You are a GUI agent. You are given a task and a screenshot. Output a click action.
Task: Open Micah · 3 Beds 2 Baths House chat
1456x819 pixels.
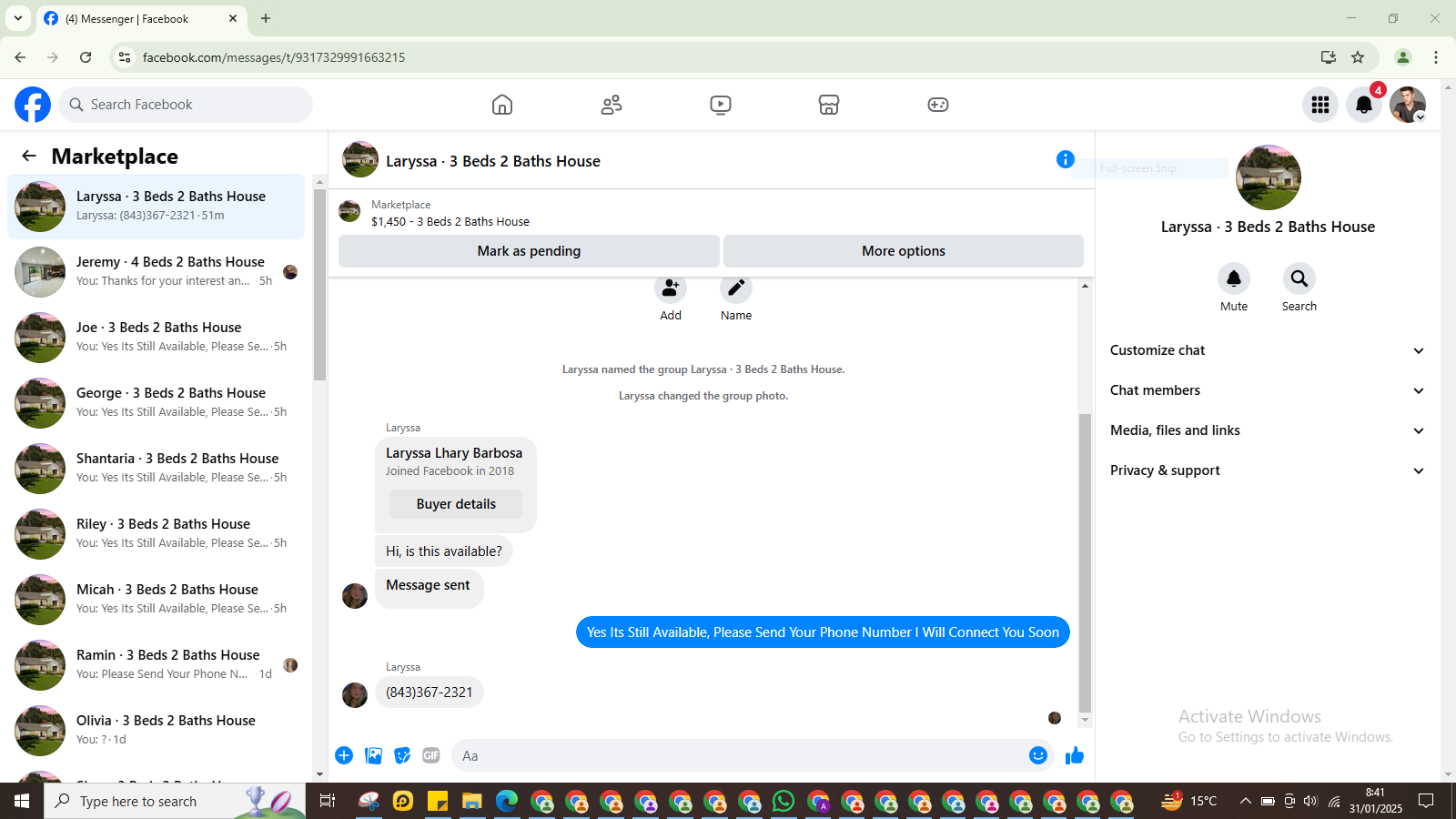point(157,600)
